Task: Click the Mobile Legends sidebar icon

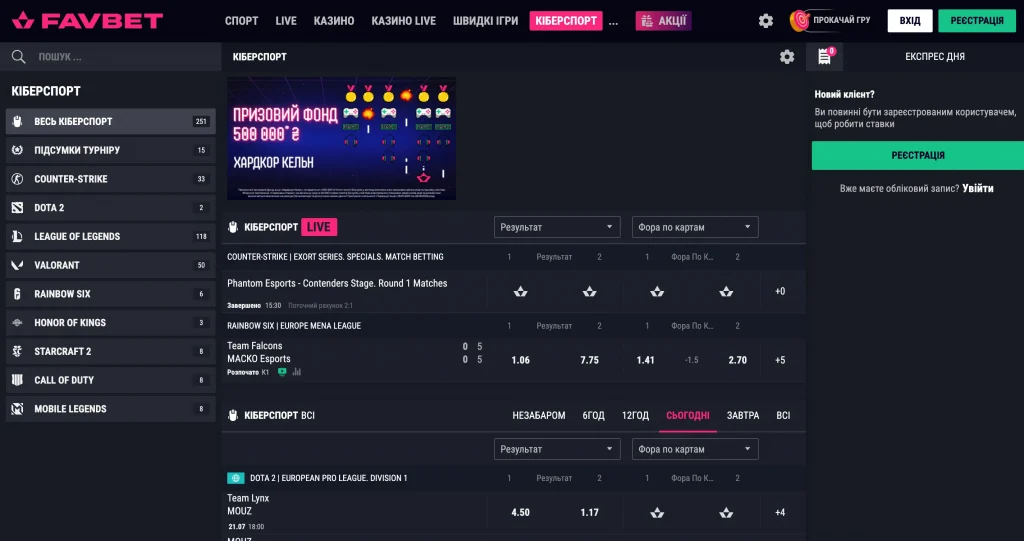Action: pos(18,409)
